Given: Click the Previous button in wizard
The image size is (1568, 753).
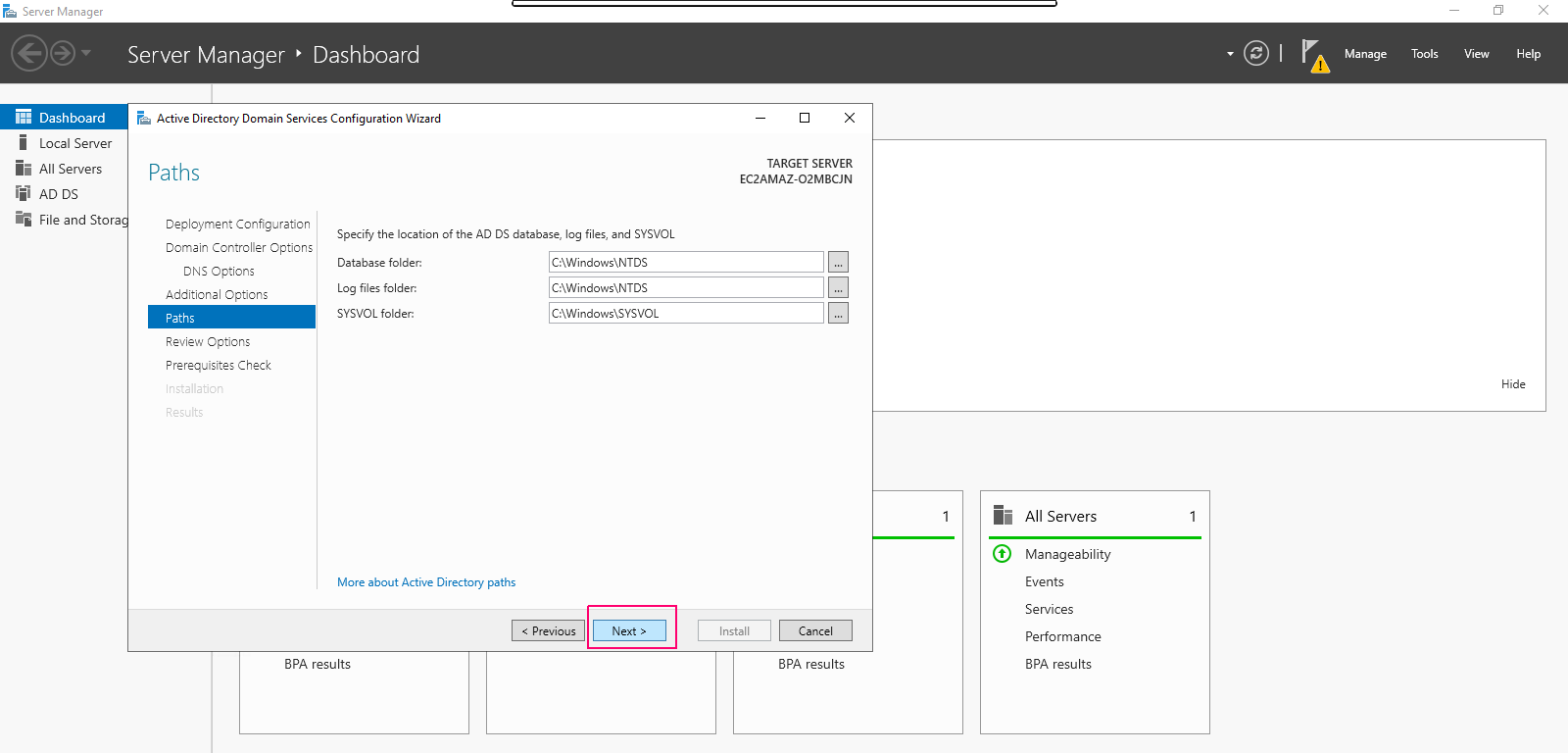Looking at the screenshot, I should [x=549, y=631].
